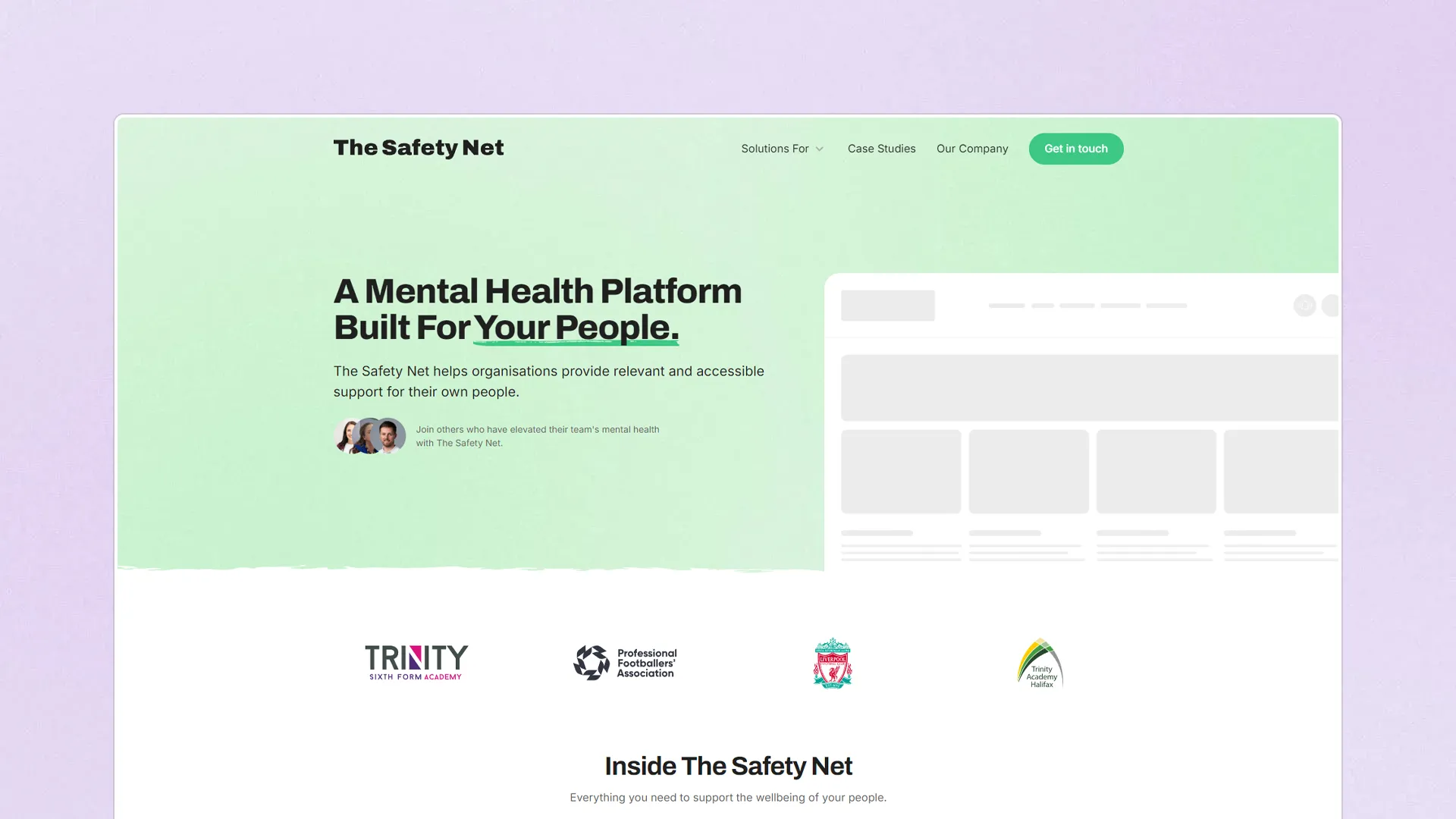Expand the Solutions For dropdown menu
This screenshot has height=819, width=1456.
(x=782, y=148)
